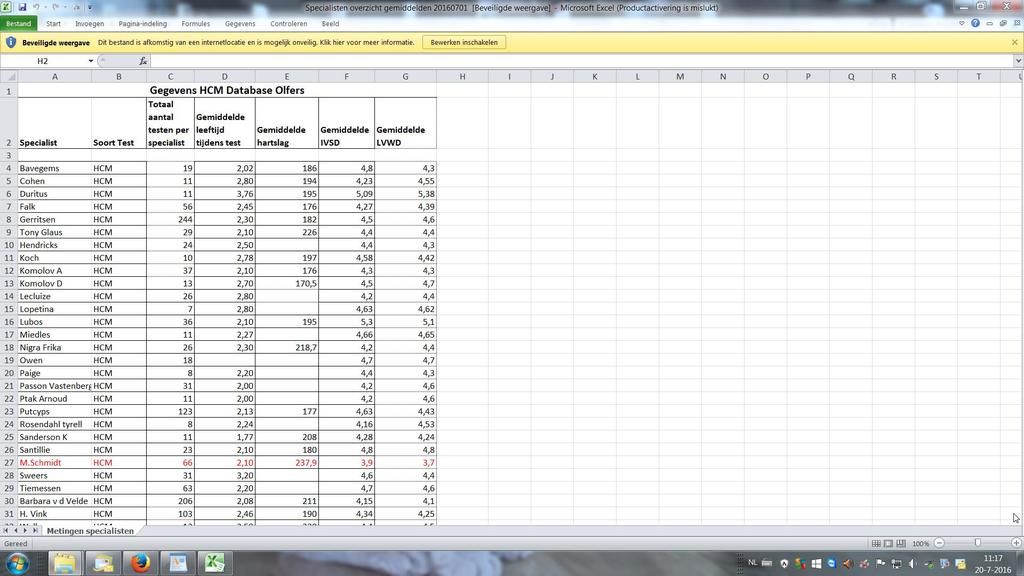The height and width of the screenshot is (576, 1024).
Task: Click the Beveiligde weergave shield icon
Action: (10, 42)
